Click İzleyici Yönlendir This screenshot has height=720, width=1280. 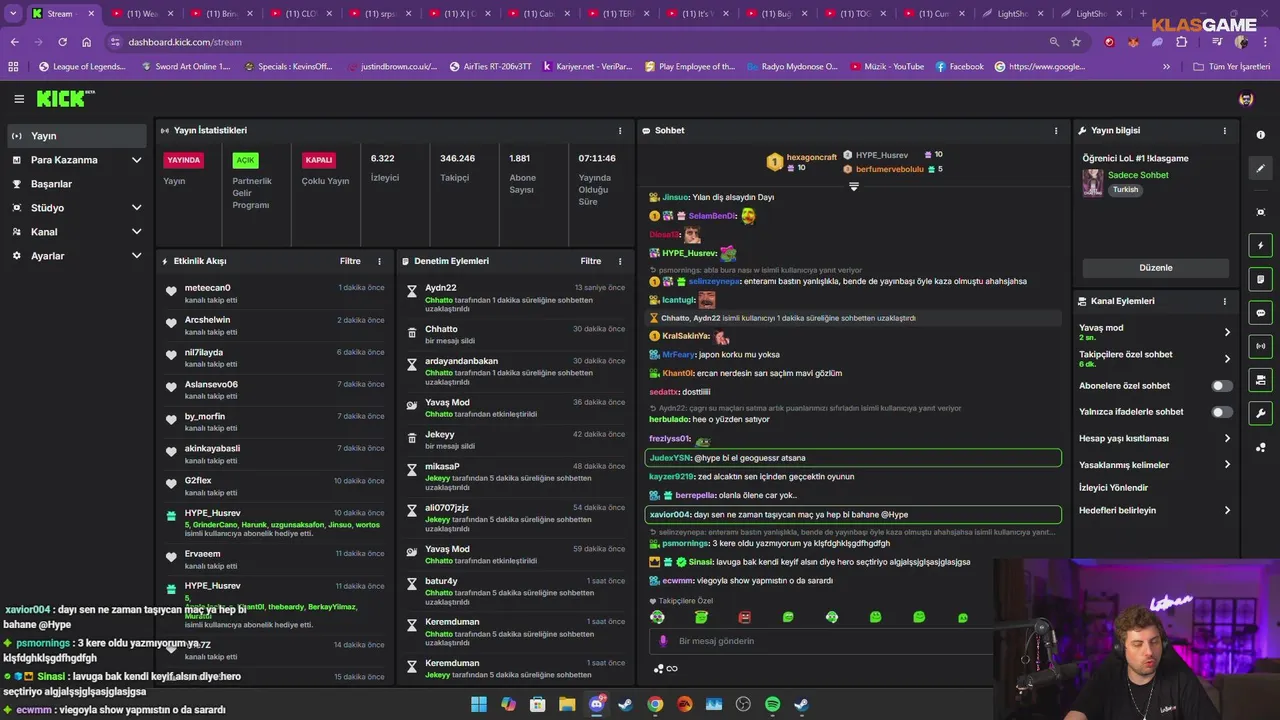(1113, 488)
